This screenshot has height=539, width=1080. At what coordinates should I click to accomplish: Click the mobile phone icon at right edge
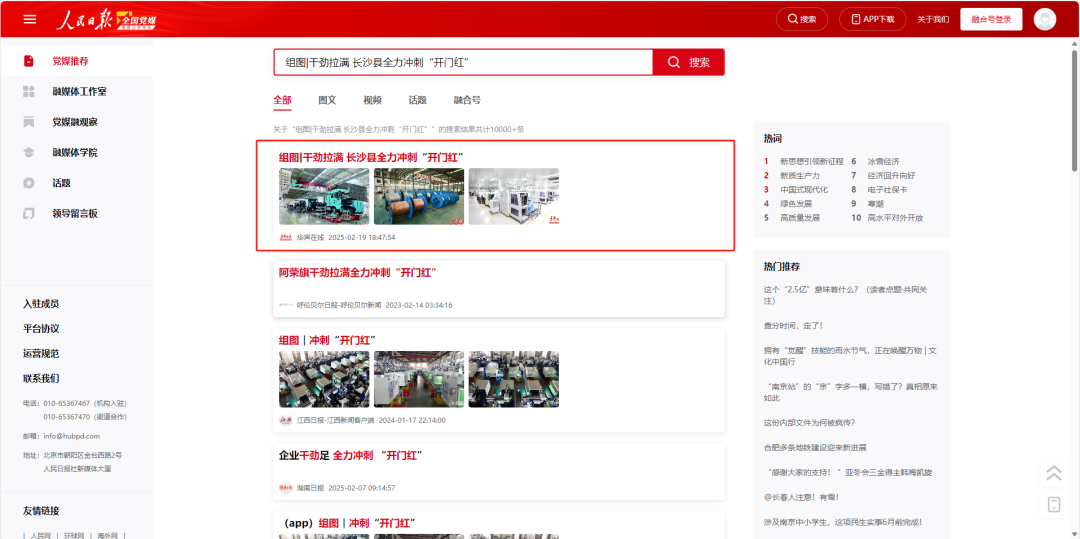[x=1053, y=505]
